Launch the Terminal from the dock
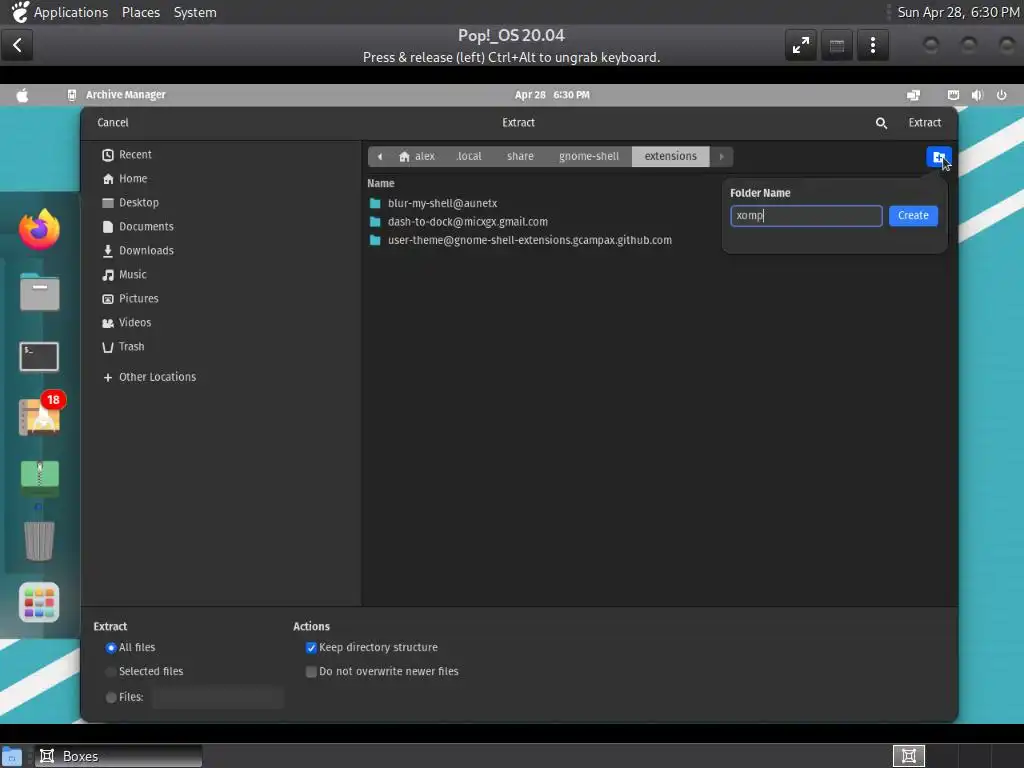This screenshot has height=768, width=1024. pyautogui.click(x=39, y=356)
